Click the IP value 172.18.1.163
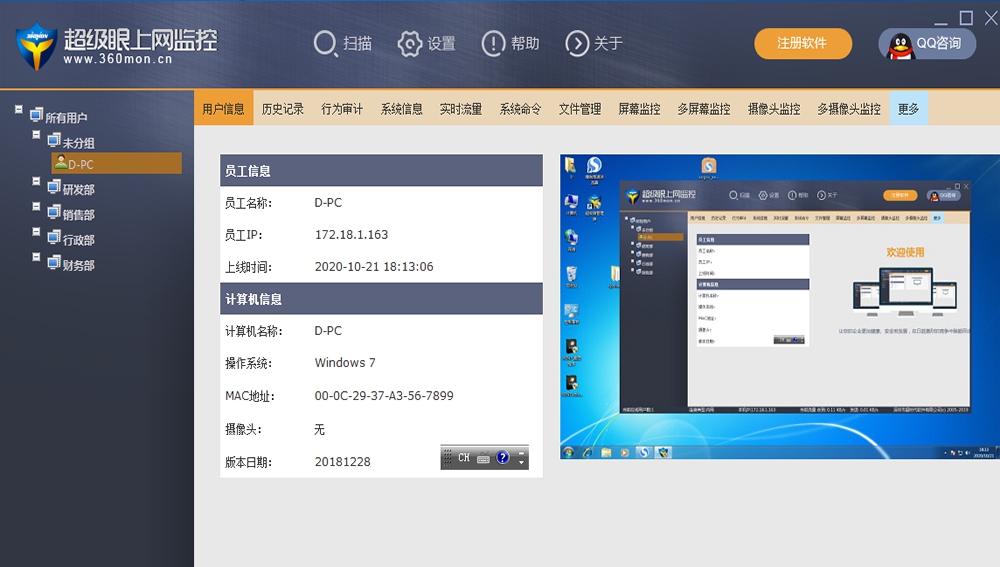Screen dimensions: 1000x567 351,235
